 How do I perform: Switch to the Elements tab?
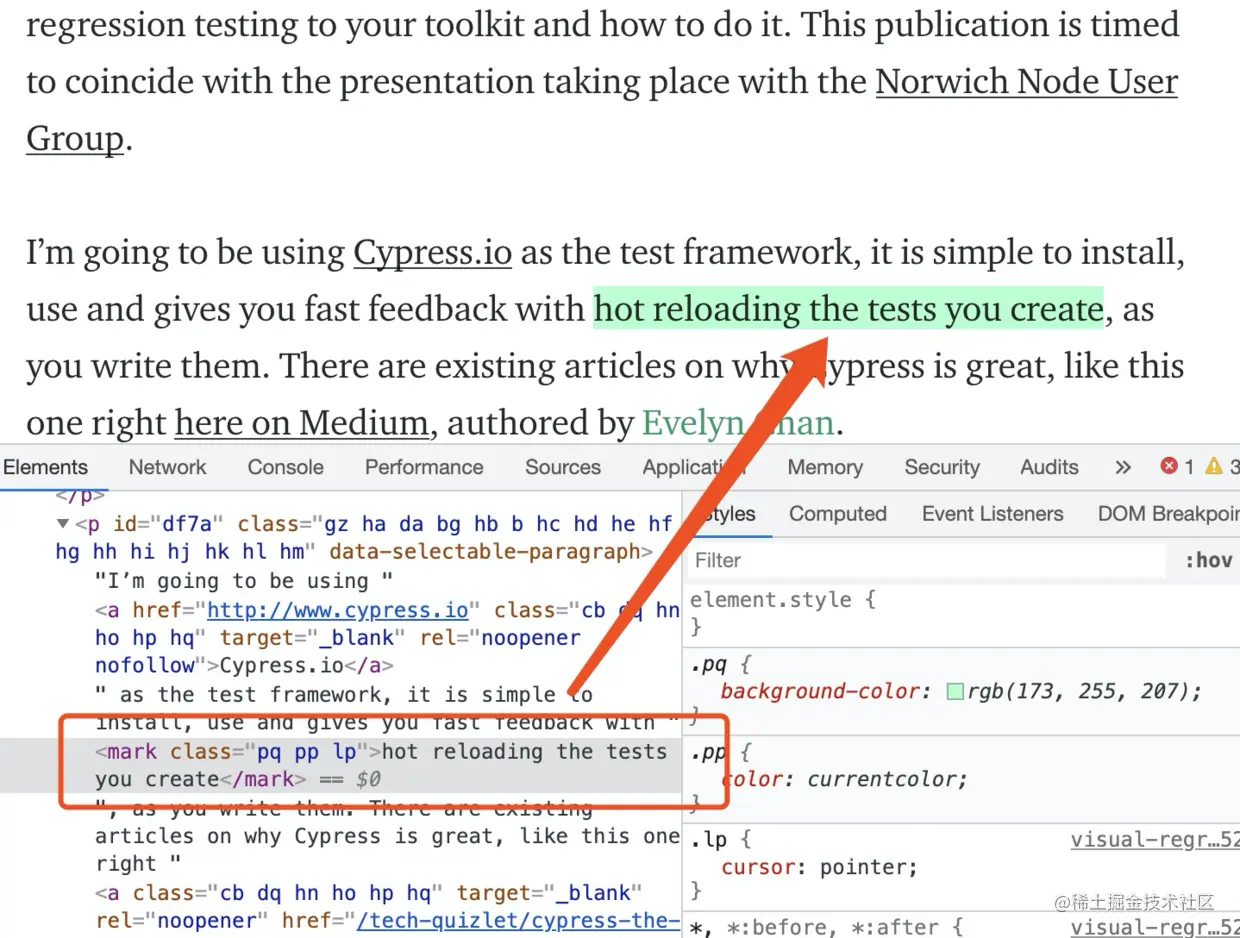45,467
